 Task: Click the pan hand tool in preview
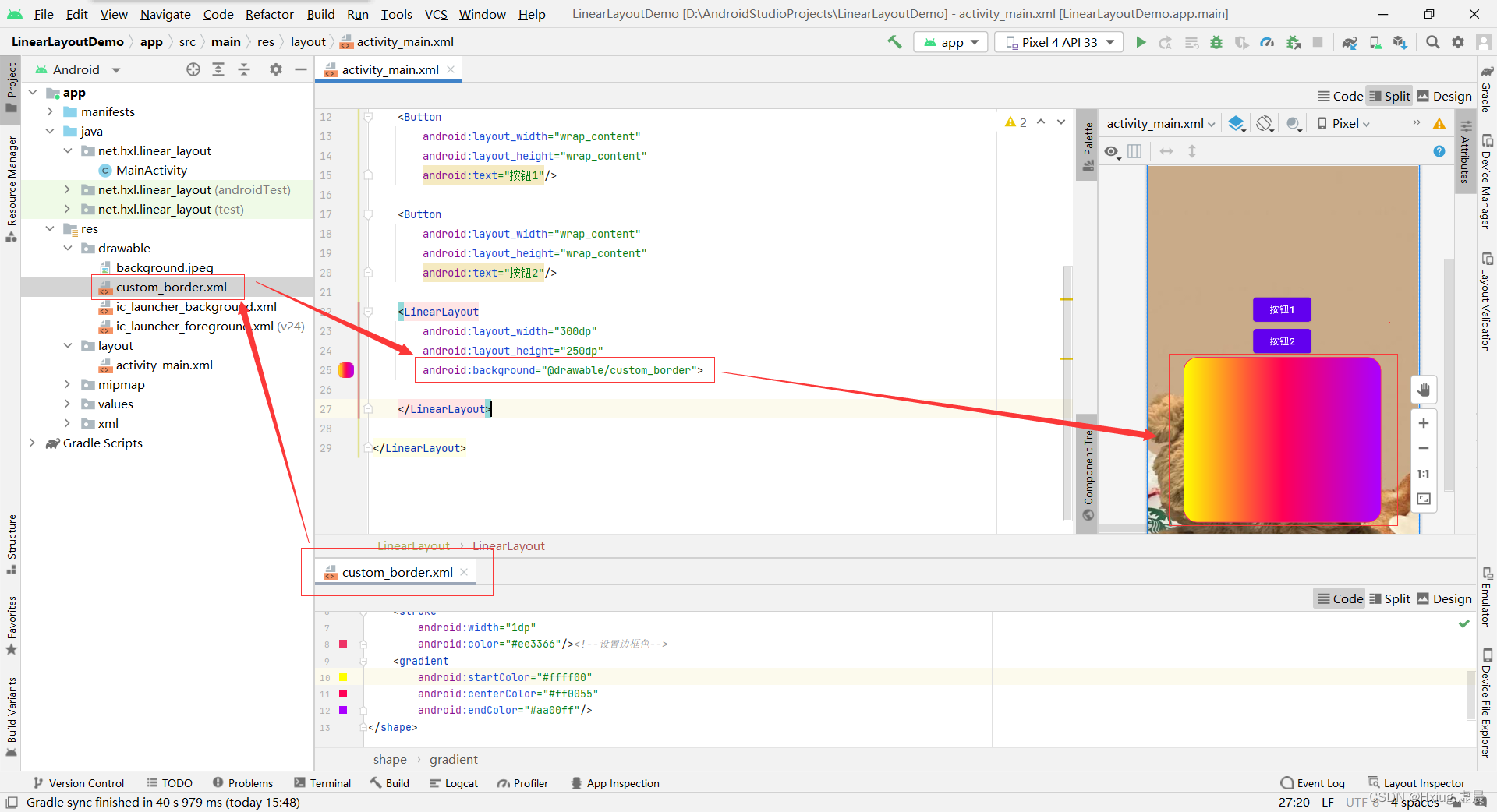1424,390
